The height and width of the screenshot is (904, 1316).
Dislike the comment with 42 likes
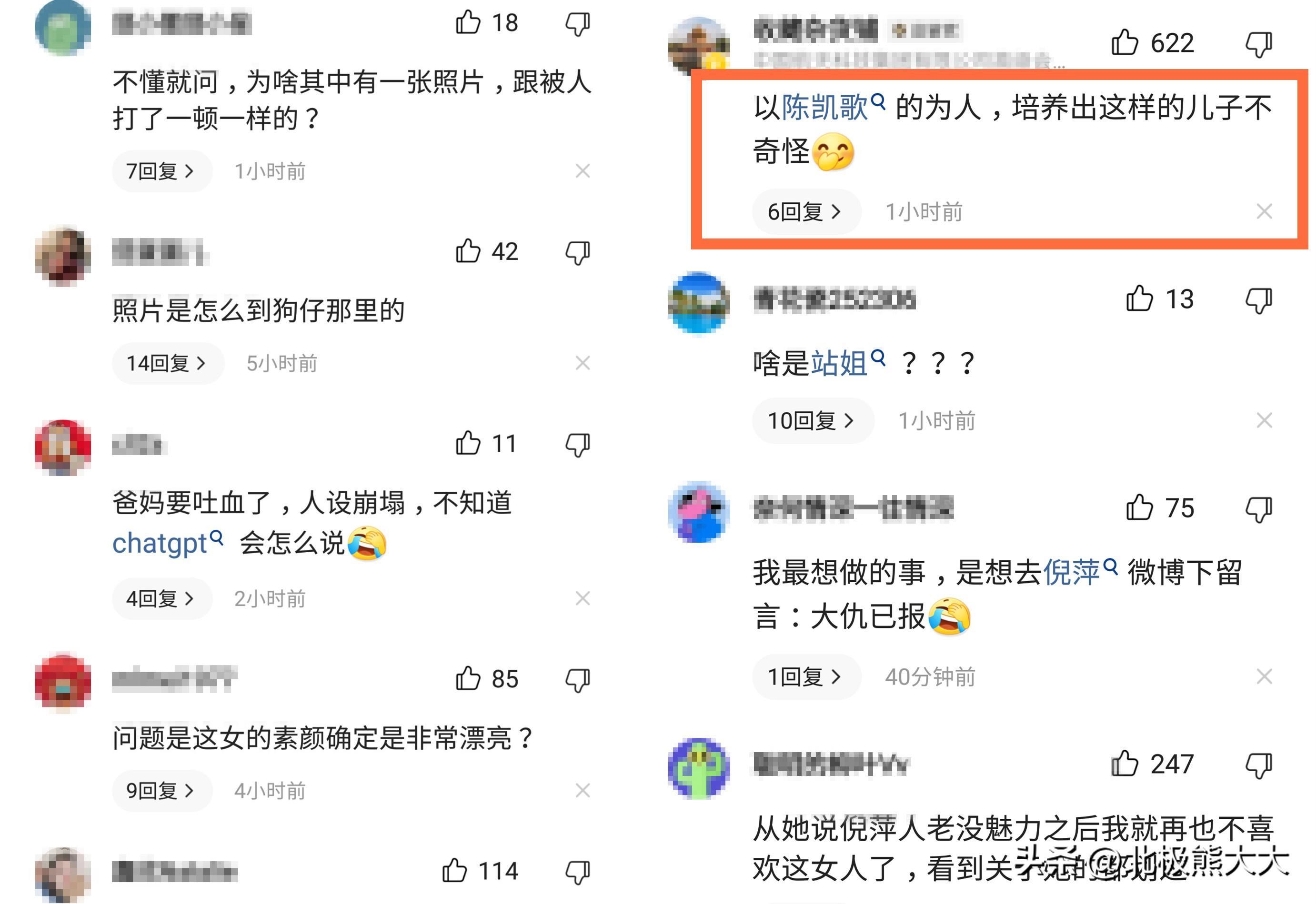[578, 252]
